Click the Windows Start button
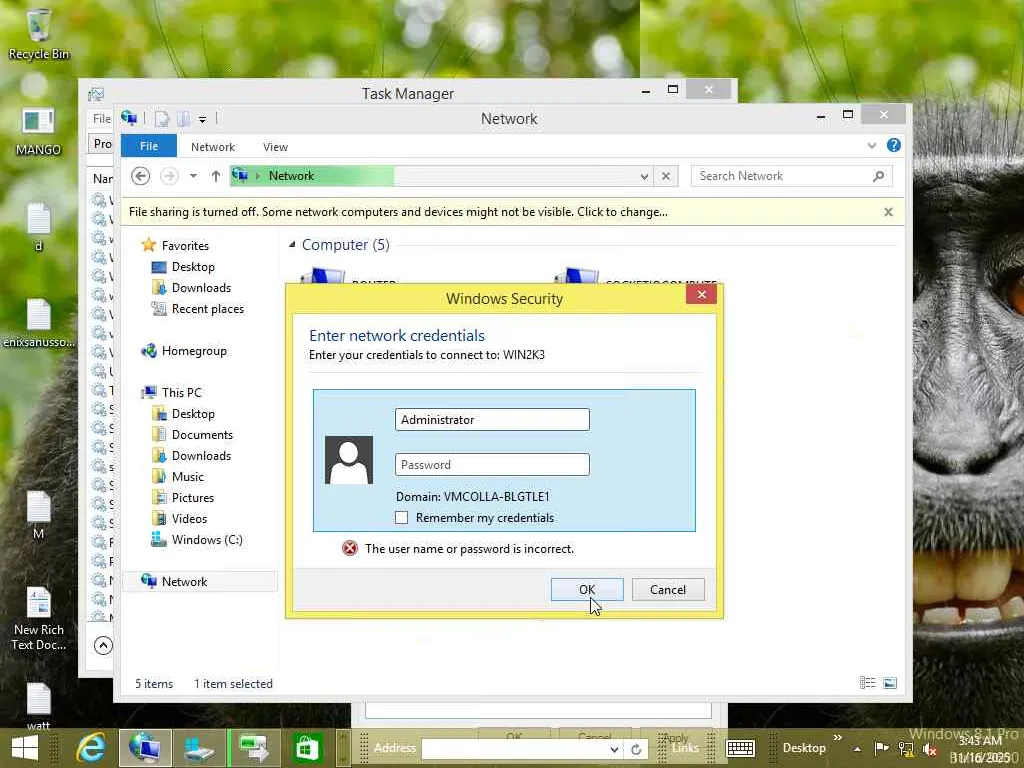 click(25, 748)
